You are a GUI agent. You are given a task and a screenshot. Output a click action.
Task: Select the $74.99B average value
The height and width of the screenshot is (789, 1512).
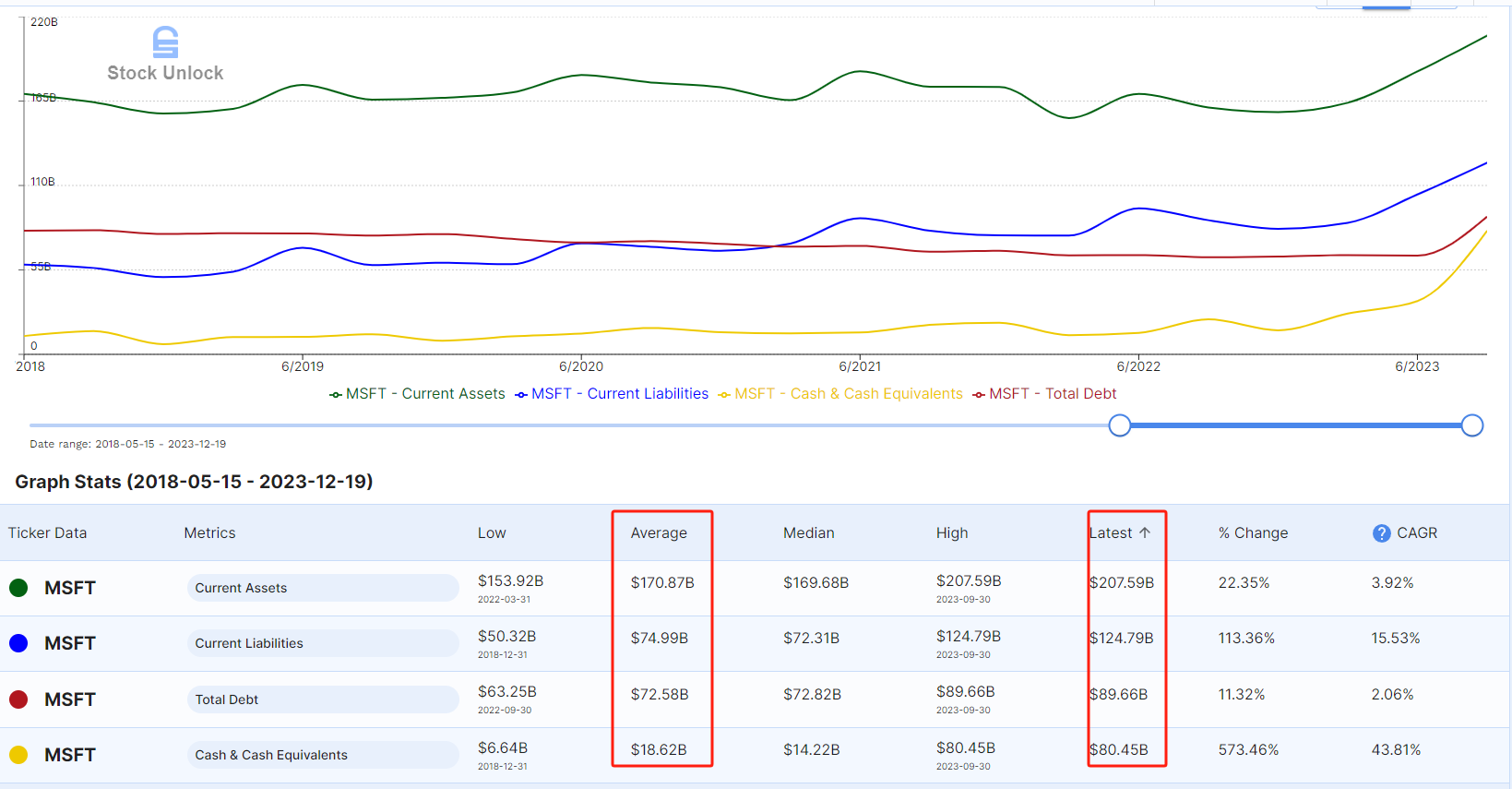point(659,639)
